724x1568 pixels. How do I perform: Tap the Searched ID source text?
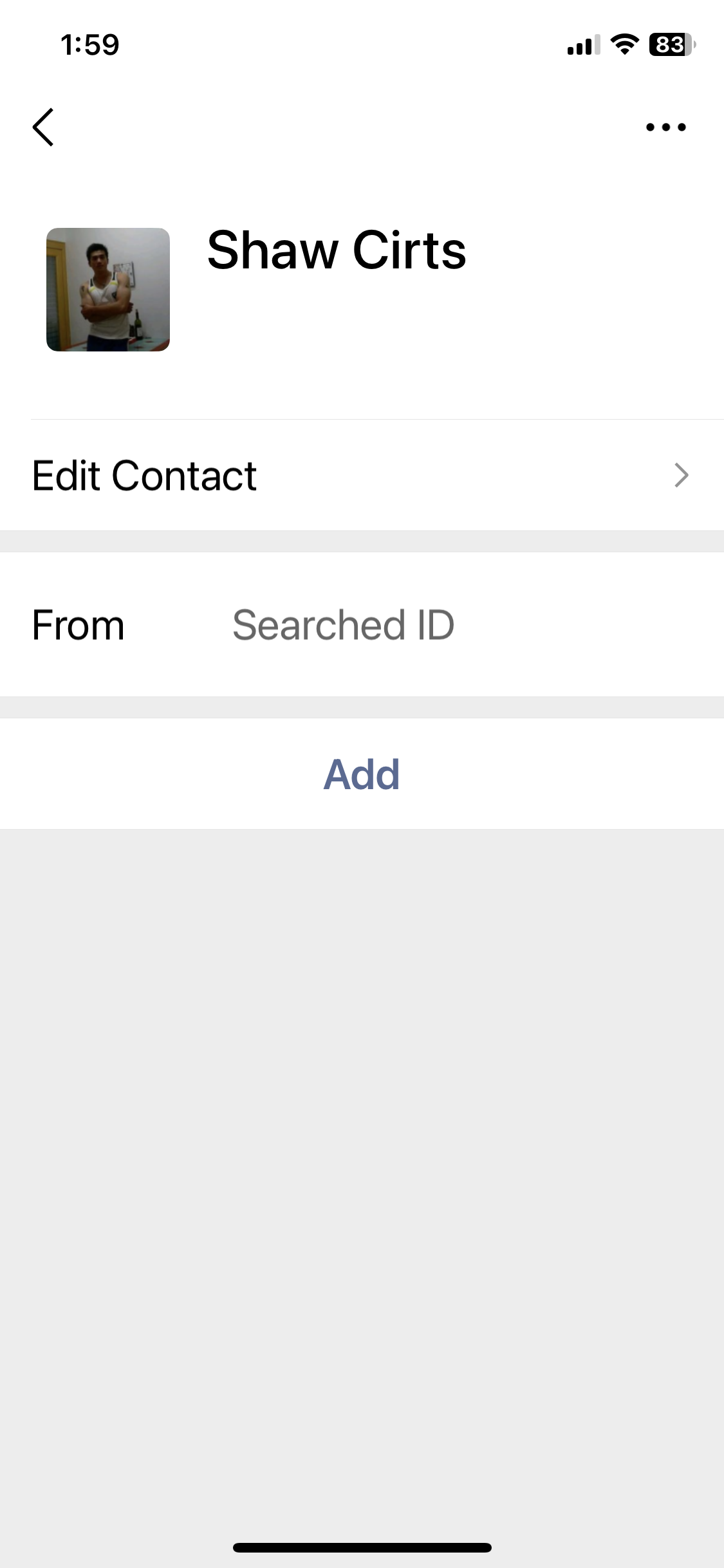343,625
